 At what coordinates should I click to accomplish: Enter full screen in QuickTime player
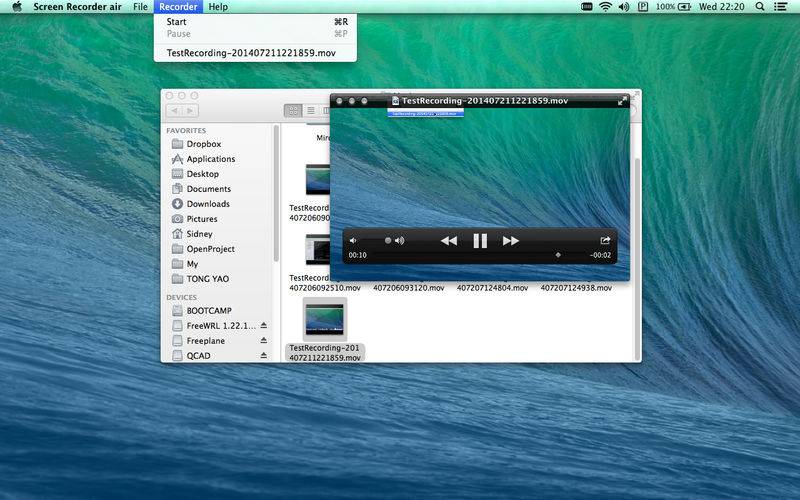click(x=622, y=101)
